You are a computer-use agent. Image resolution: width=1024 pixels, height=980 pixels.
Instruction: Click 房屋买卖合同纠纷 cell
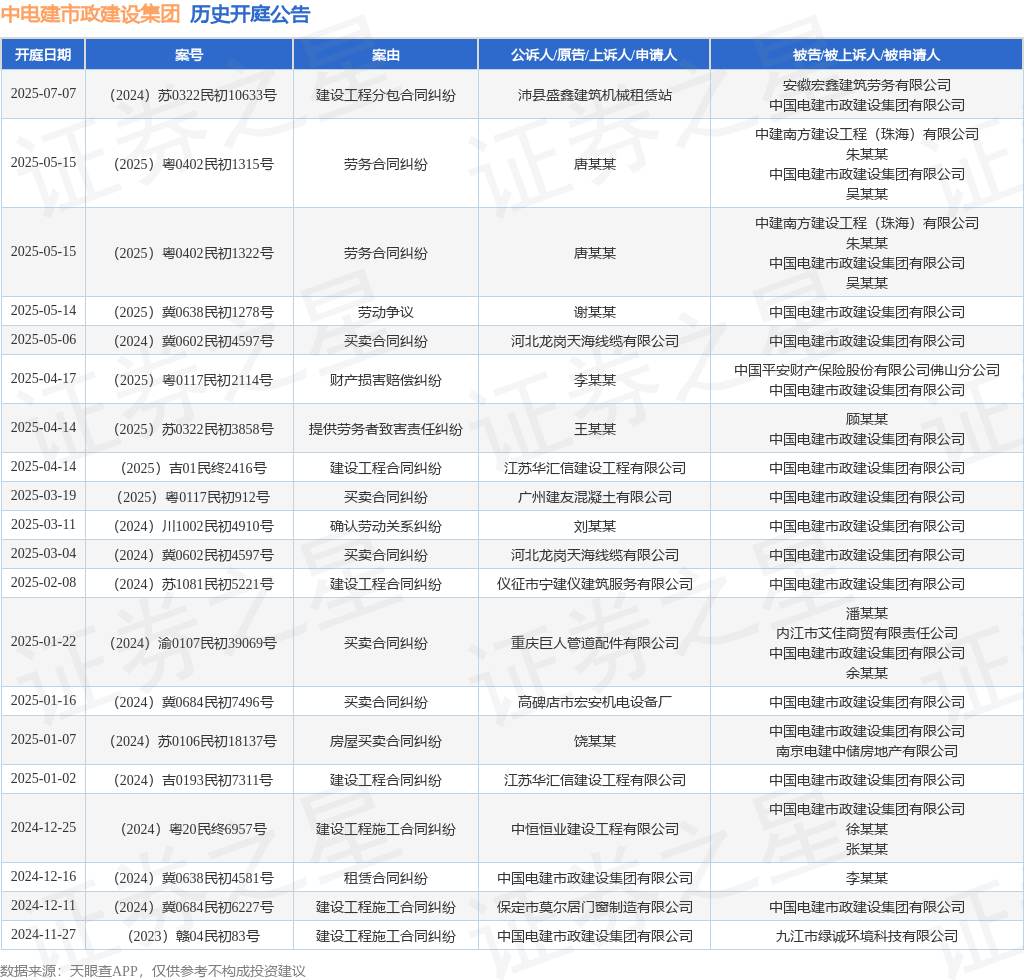[385, 741]
